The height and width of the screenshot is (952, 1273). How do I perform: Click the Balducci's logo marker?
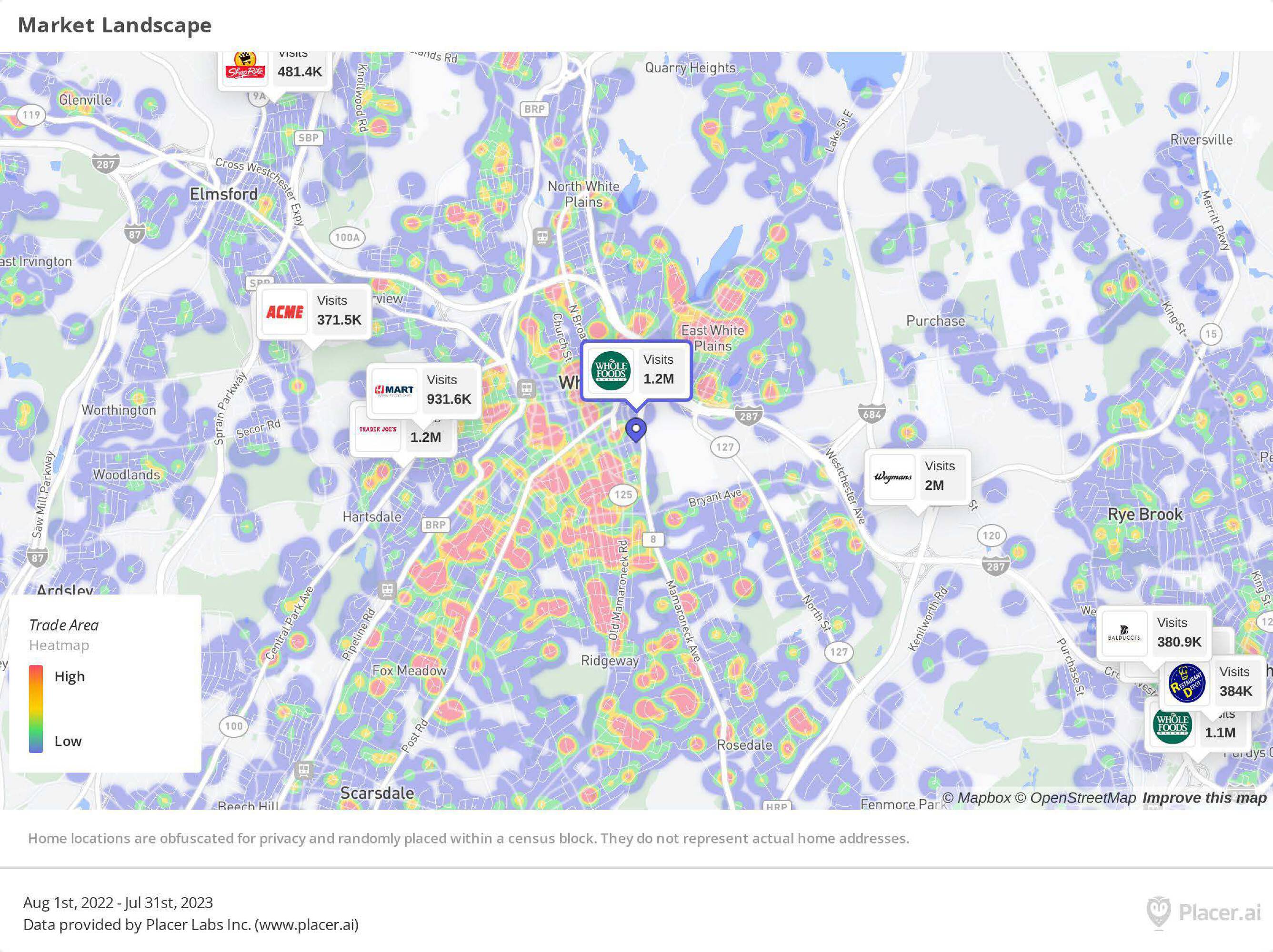click(x=1124, y=634)
